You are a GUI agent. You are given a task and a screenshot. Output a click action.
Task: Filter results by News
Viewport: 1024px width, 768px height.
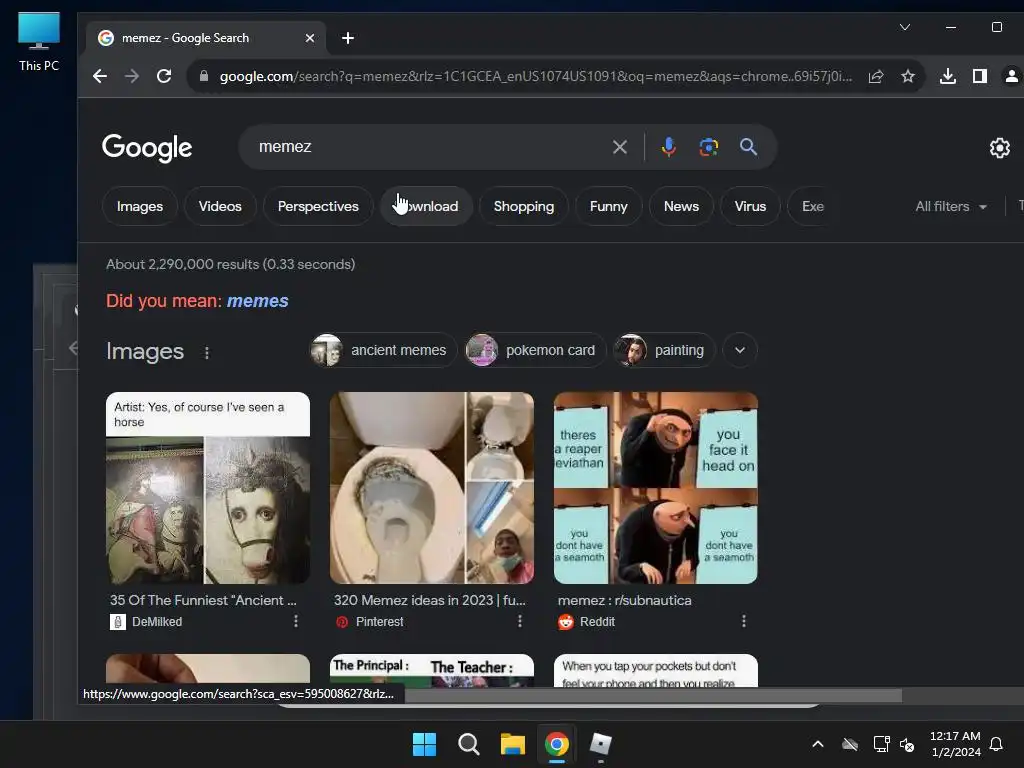(x=681, y=206)
